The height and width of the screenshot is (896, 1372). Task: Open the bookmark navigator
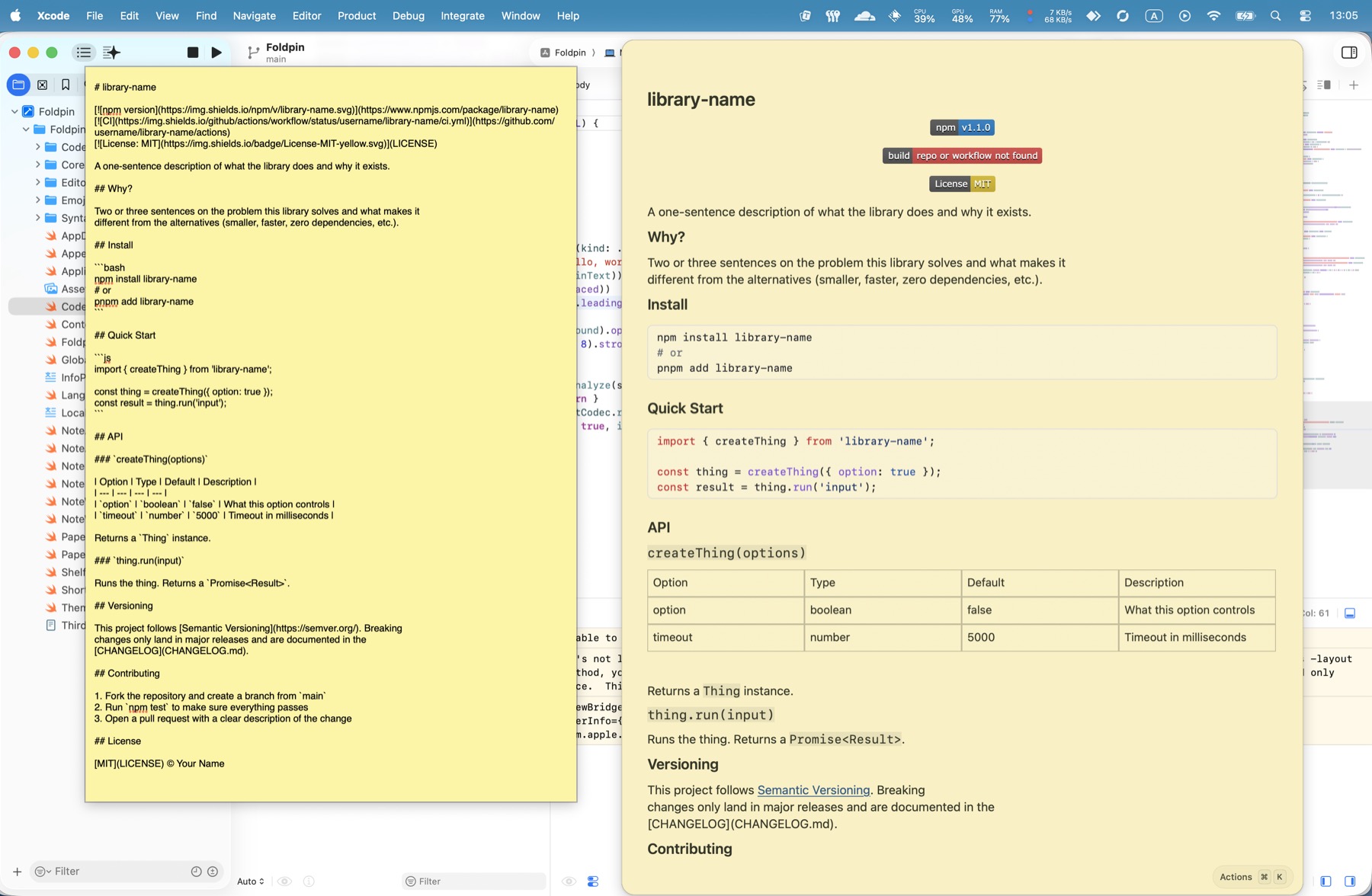click(x=66, y=85)
